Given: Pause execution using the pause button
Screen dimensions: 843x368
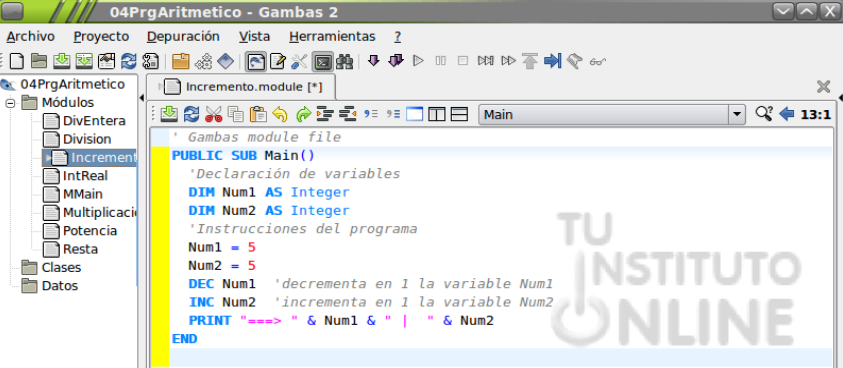Looking at the screenshot, I should click(440, 61).
